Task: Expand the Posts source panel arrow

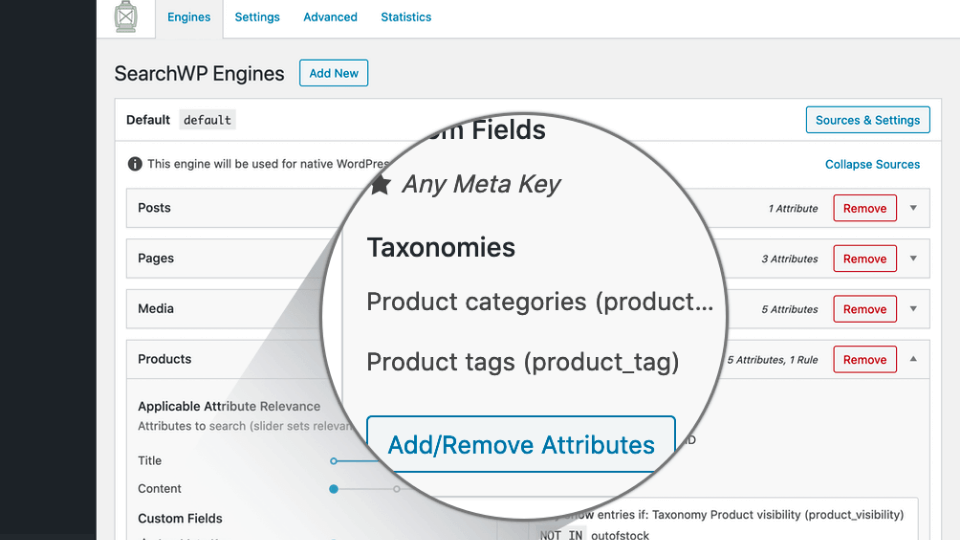Action: coord(913,208)
